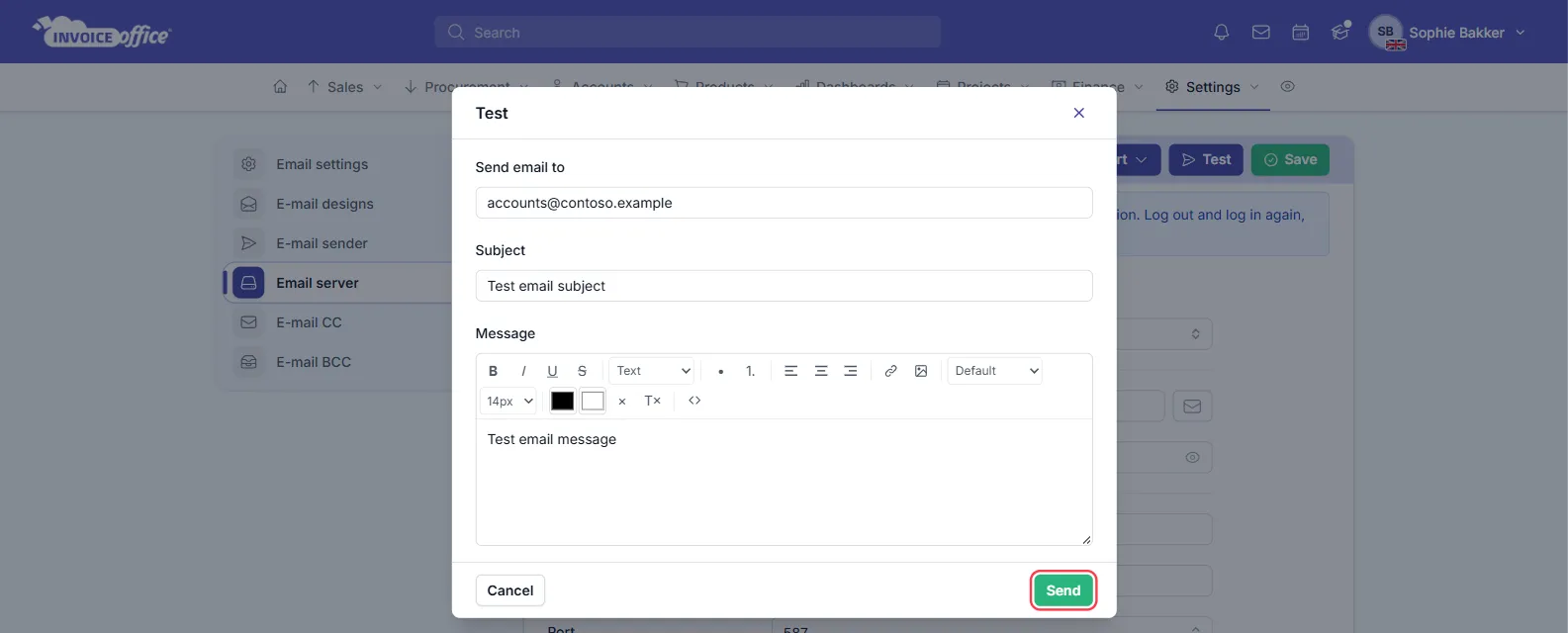Insert a bulleted list
Image resolution: width=1568 pixels, height=633 pixels.
(x=720, y=371)
